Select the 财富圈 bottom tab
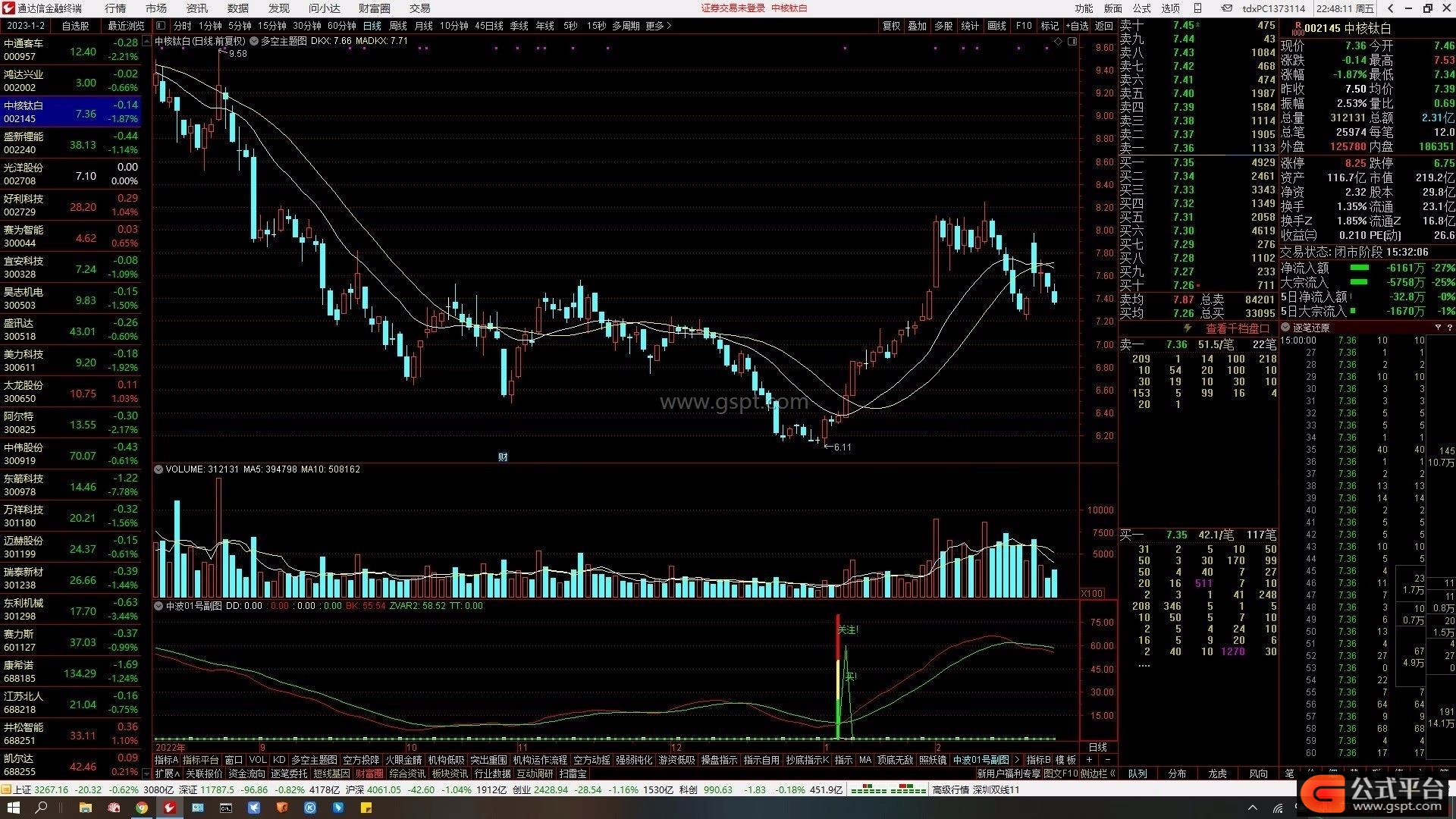Image resolution: width=1456 pixels, height=819 pixels. click(369, 773)
